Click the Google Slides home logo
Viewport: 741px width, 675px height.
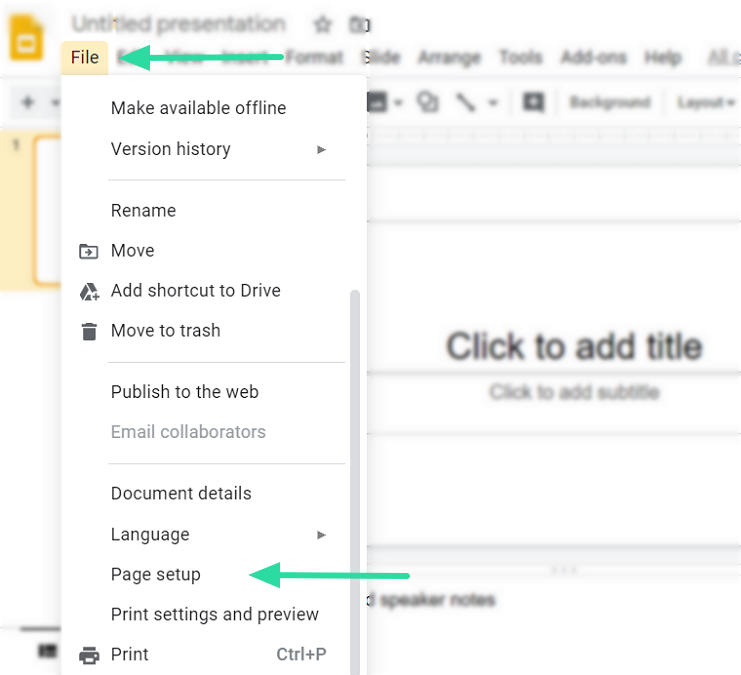[x=26, y=38]
